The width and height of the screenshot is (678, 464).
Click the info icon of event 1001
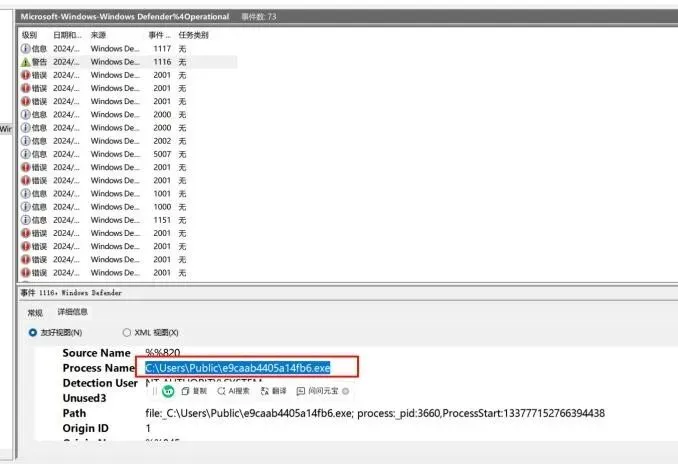pyautogui.click(x=26, y=194)
